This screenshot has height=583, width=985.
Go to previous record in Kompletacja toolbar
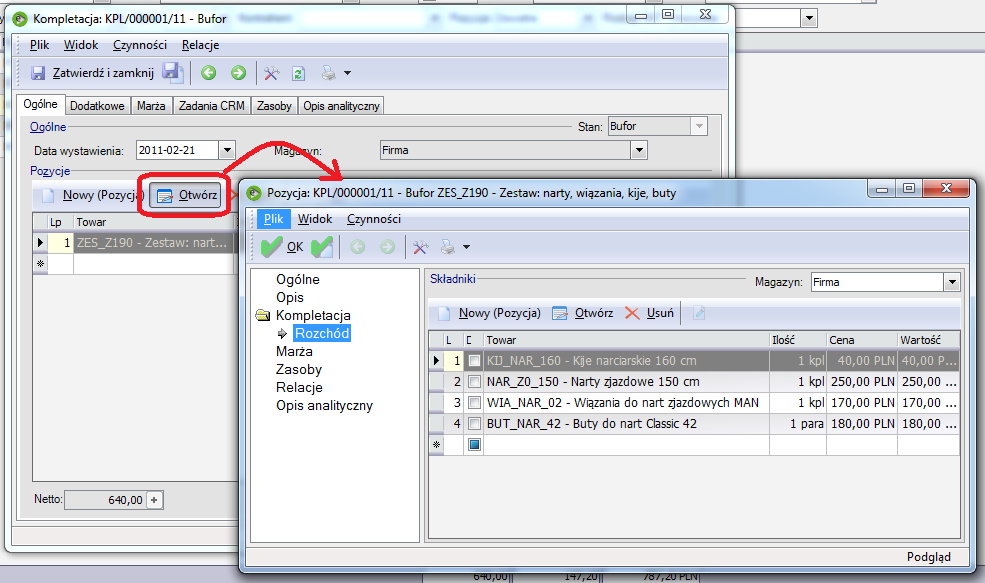(x=209, y=73)
